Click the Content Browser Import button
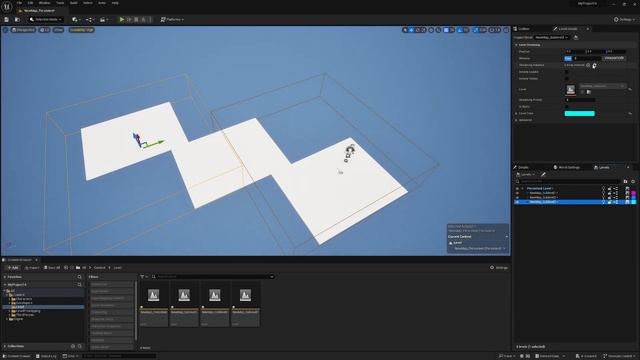This screenshot has height=360, width=640. [x=31, y=268]
